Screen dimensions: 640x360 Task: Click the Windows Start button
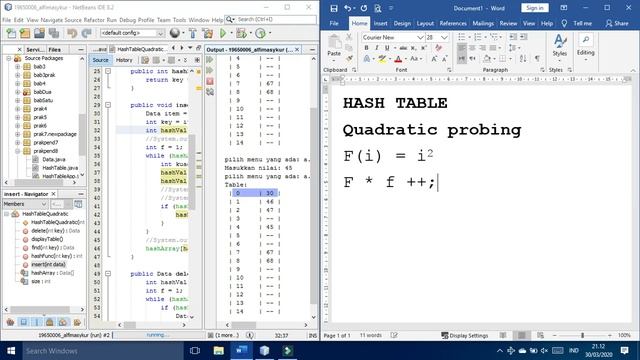click(x=11, y=351)
